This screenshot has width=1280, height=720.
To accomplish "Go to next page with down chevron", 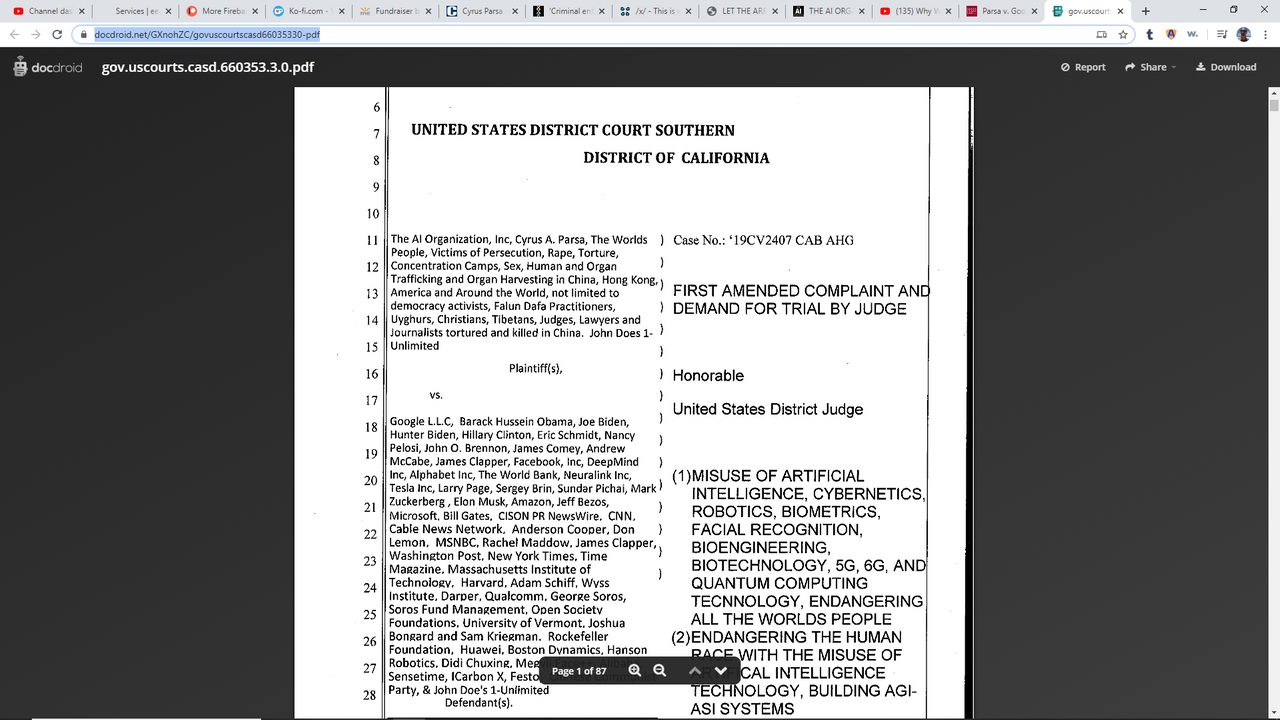I will 720,670.
